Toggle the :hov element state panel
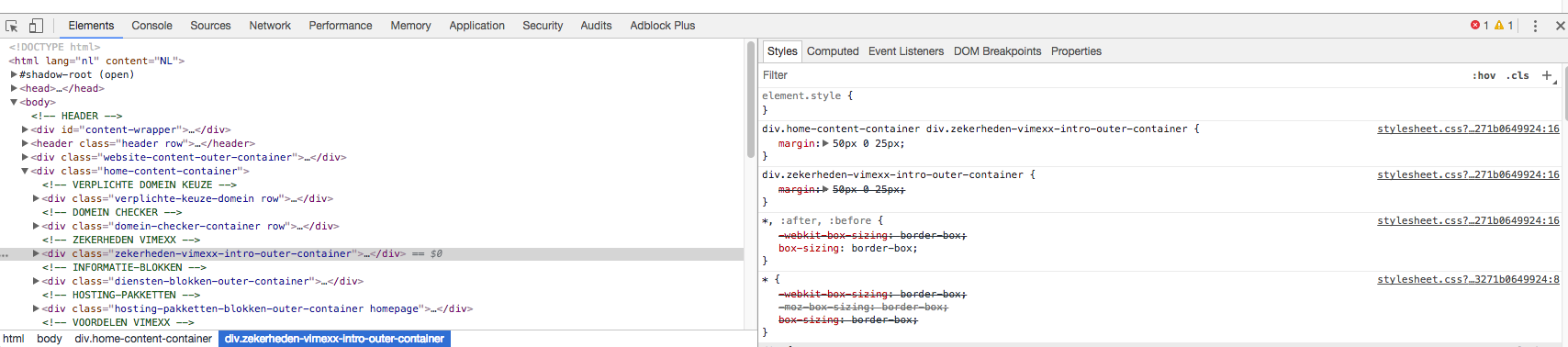1568x347 pixels. coord(1484,75)
